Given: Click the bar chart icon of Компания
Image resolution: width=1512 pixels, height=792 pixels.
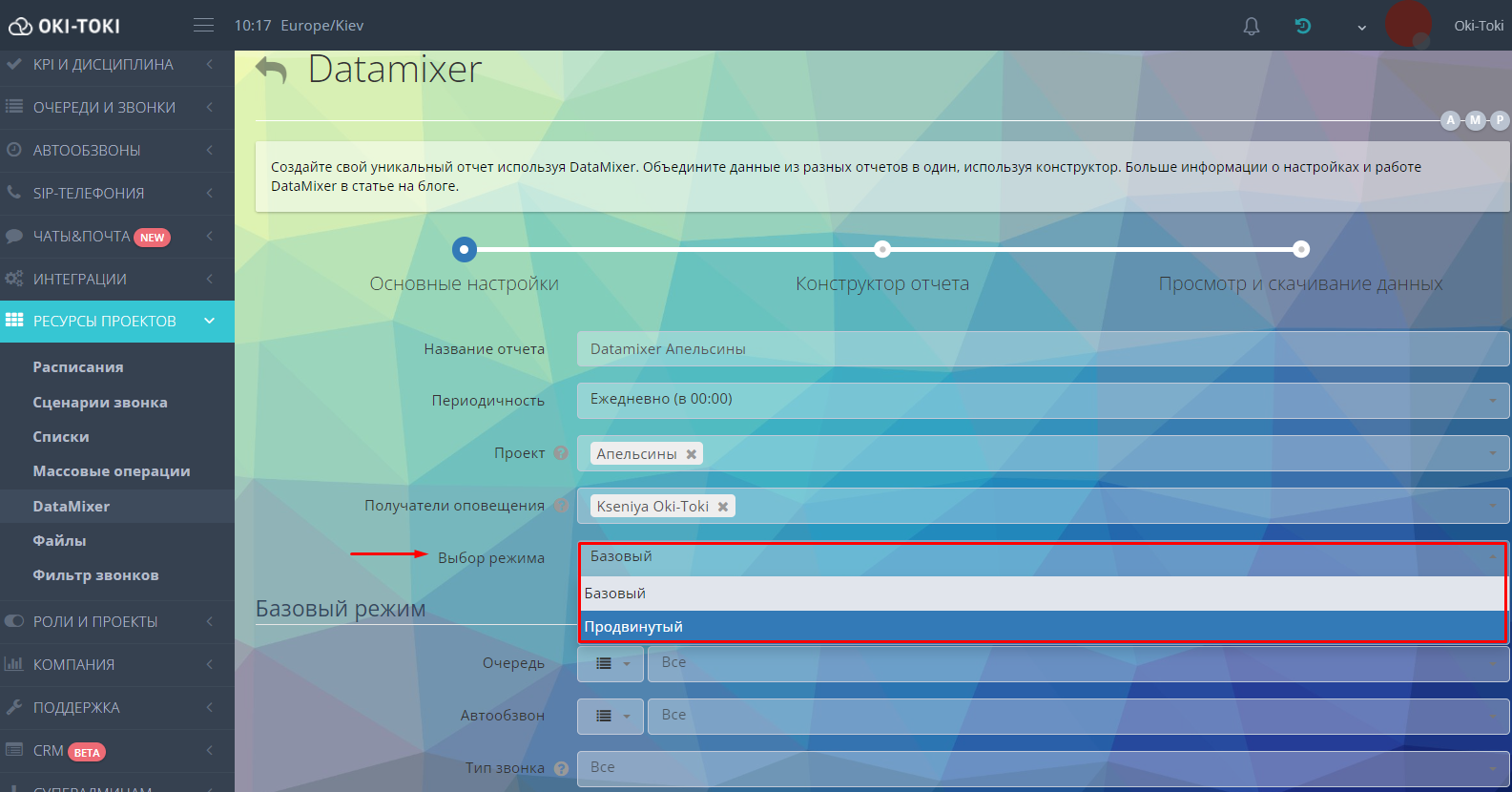Looking at the screenshot, I should point(14,664).
